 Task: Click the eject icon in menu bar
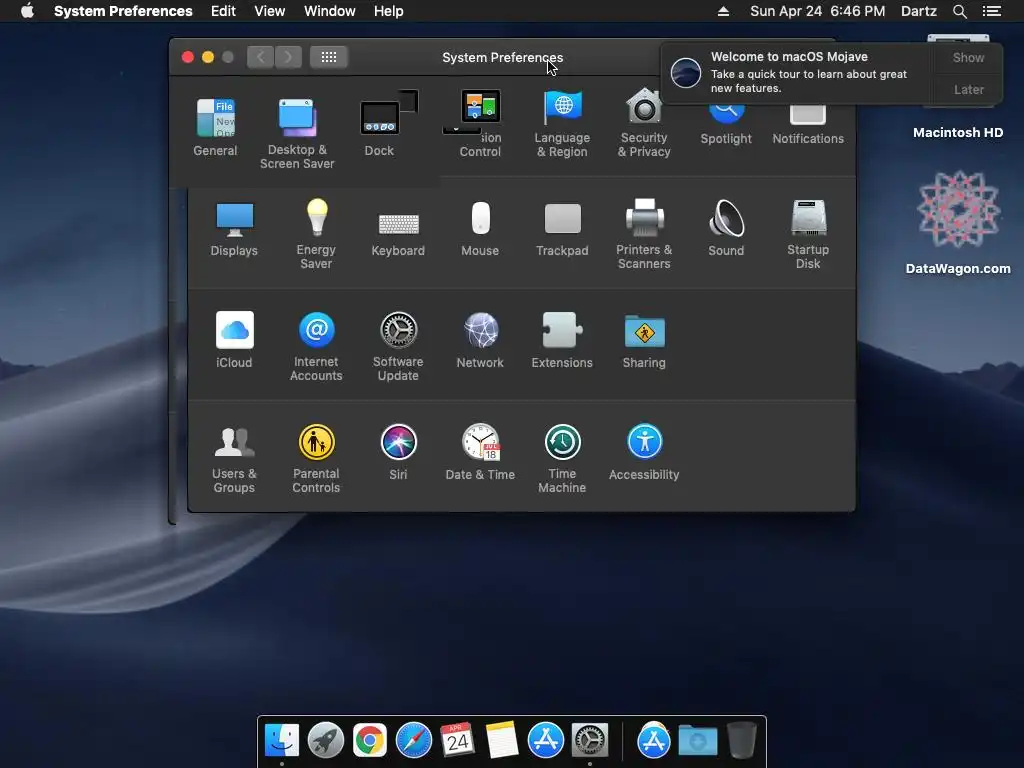coord(723,11)
